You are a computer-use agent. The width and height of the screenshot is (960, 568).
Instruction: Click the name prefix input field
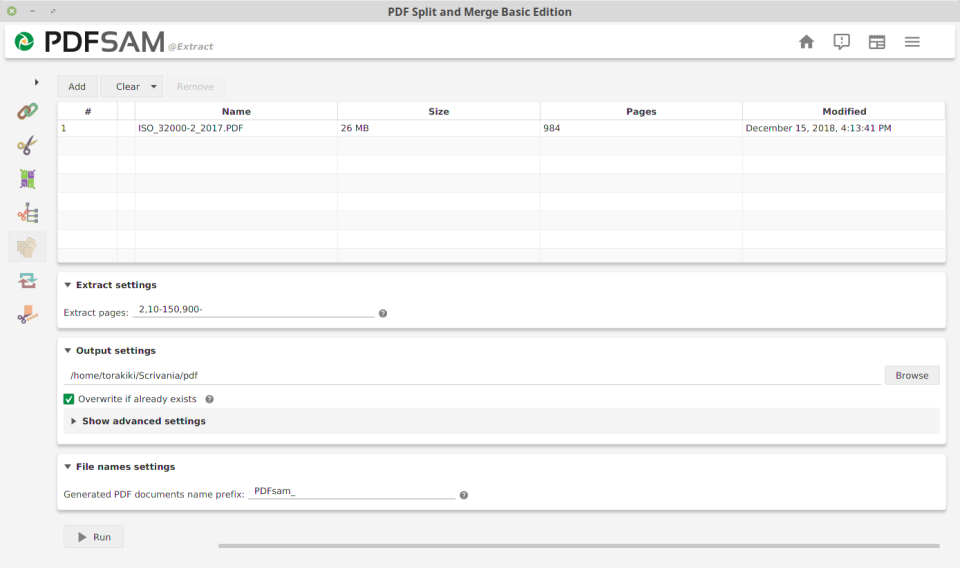pos(351,491)
